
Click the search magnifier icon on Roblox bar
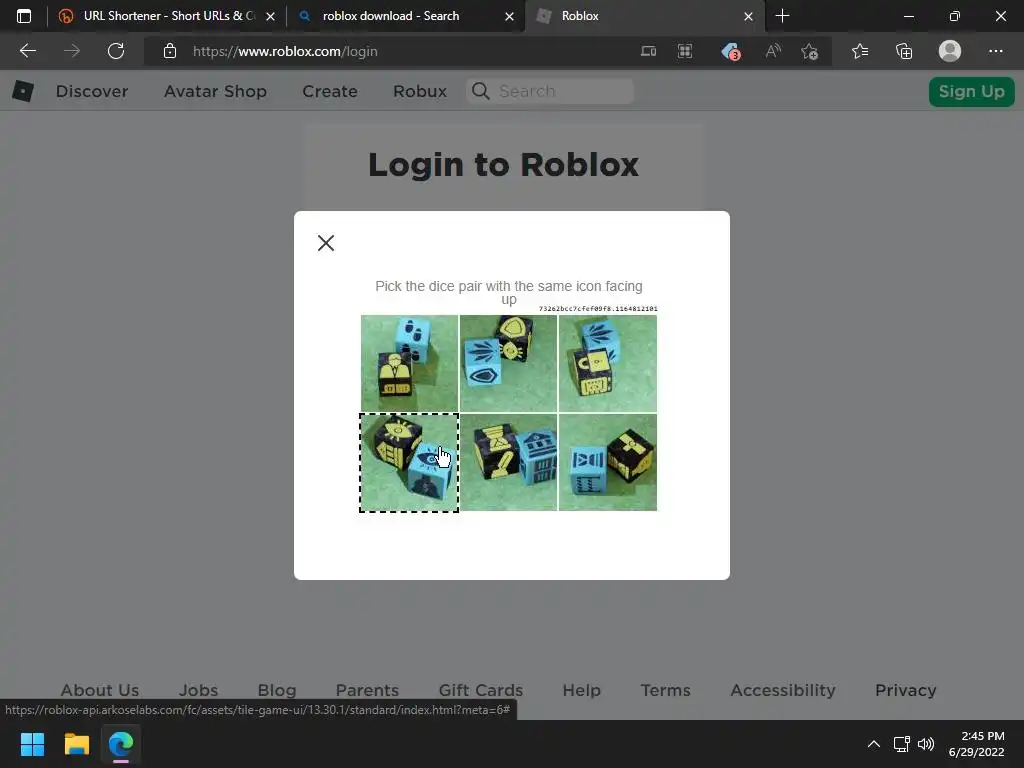481,91
